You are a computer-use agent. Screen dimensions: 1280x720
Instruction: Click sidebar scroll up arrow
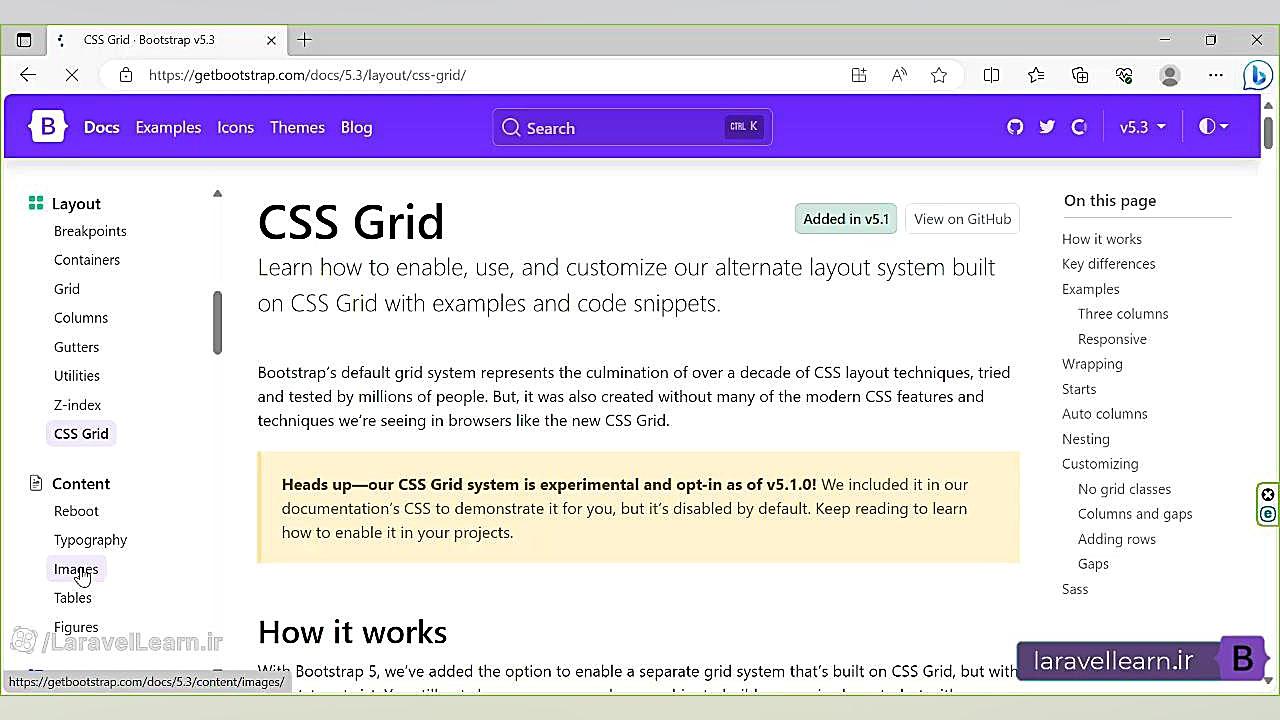217,194
